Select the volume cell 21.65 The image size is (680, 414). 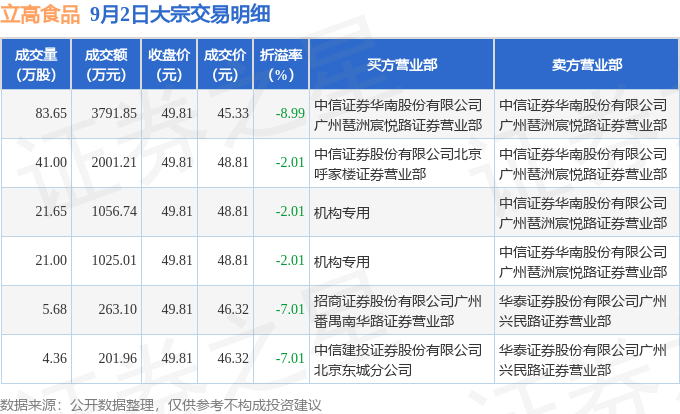(51, 212)
